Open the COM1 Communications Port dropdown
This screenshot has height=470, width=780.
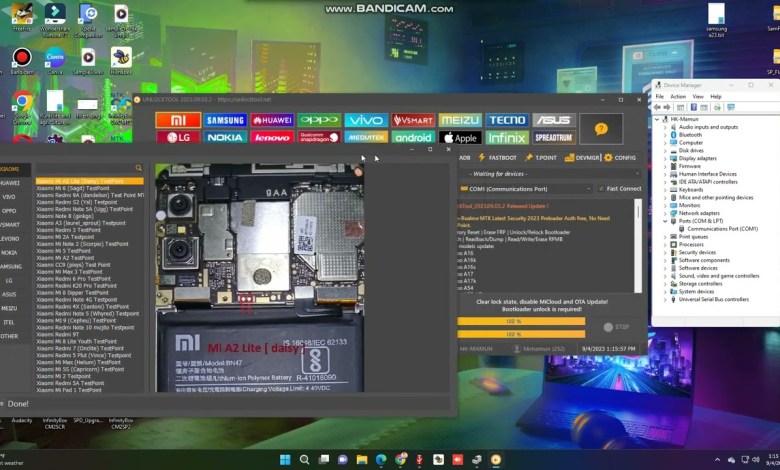pos(525,189)
